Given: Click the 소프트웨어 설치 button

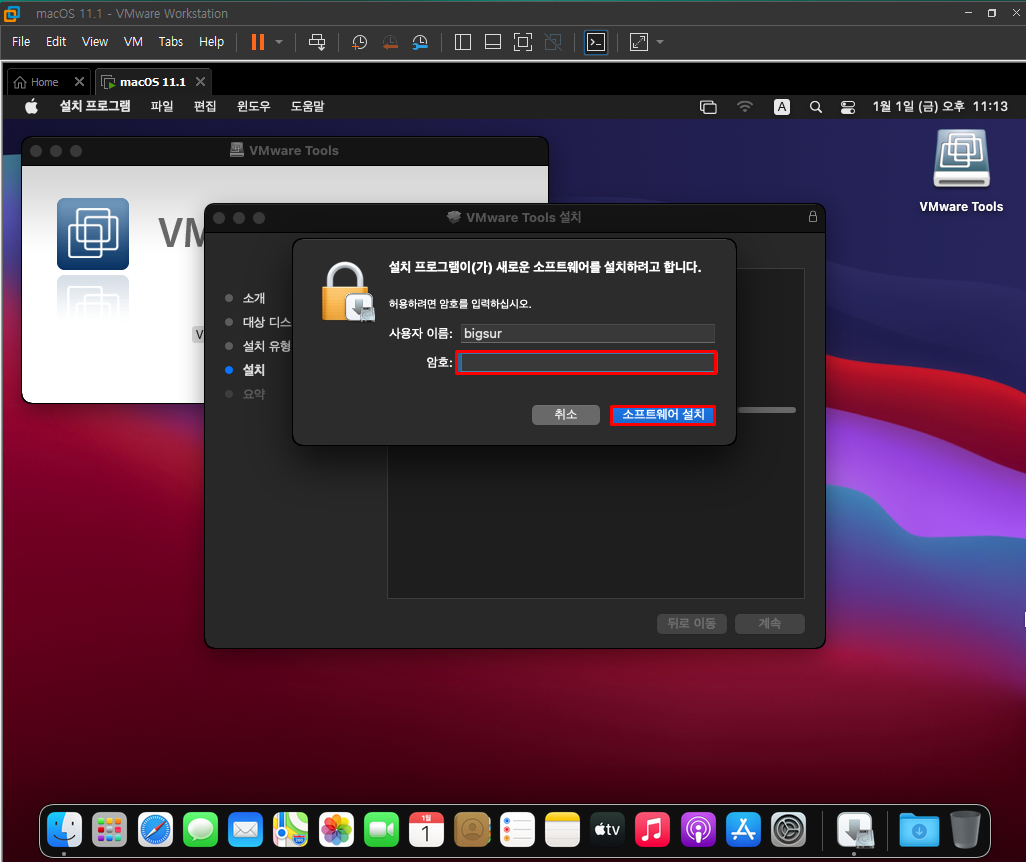Looking at the screenshot, I should (663, 415).
